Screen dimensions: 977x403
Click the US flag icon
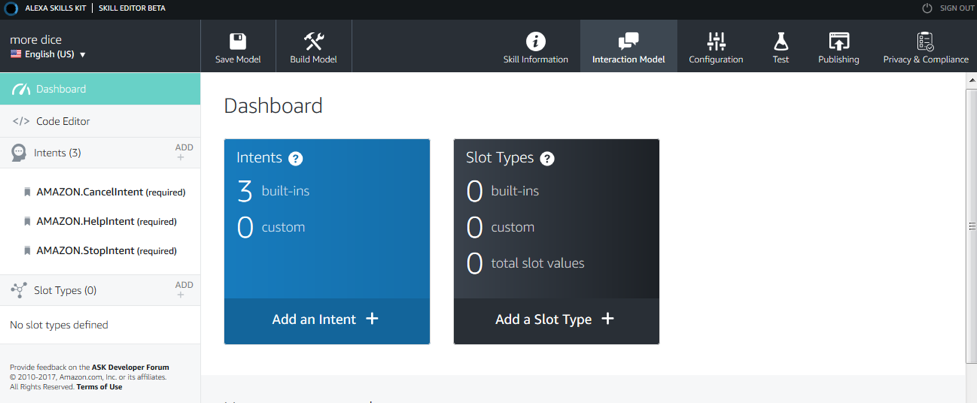[x=16, y=54]
